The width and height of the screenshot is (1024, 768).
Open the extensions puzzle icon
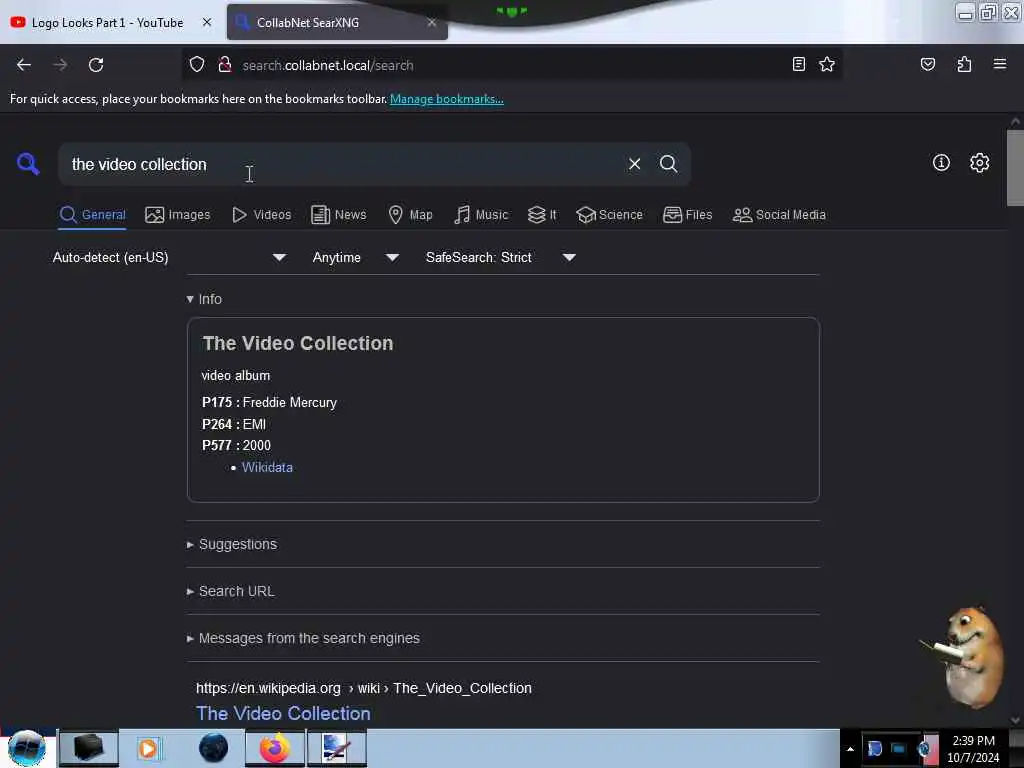click(964, 64)
